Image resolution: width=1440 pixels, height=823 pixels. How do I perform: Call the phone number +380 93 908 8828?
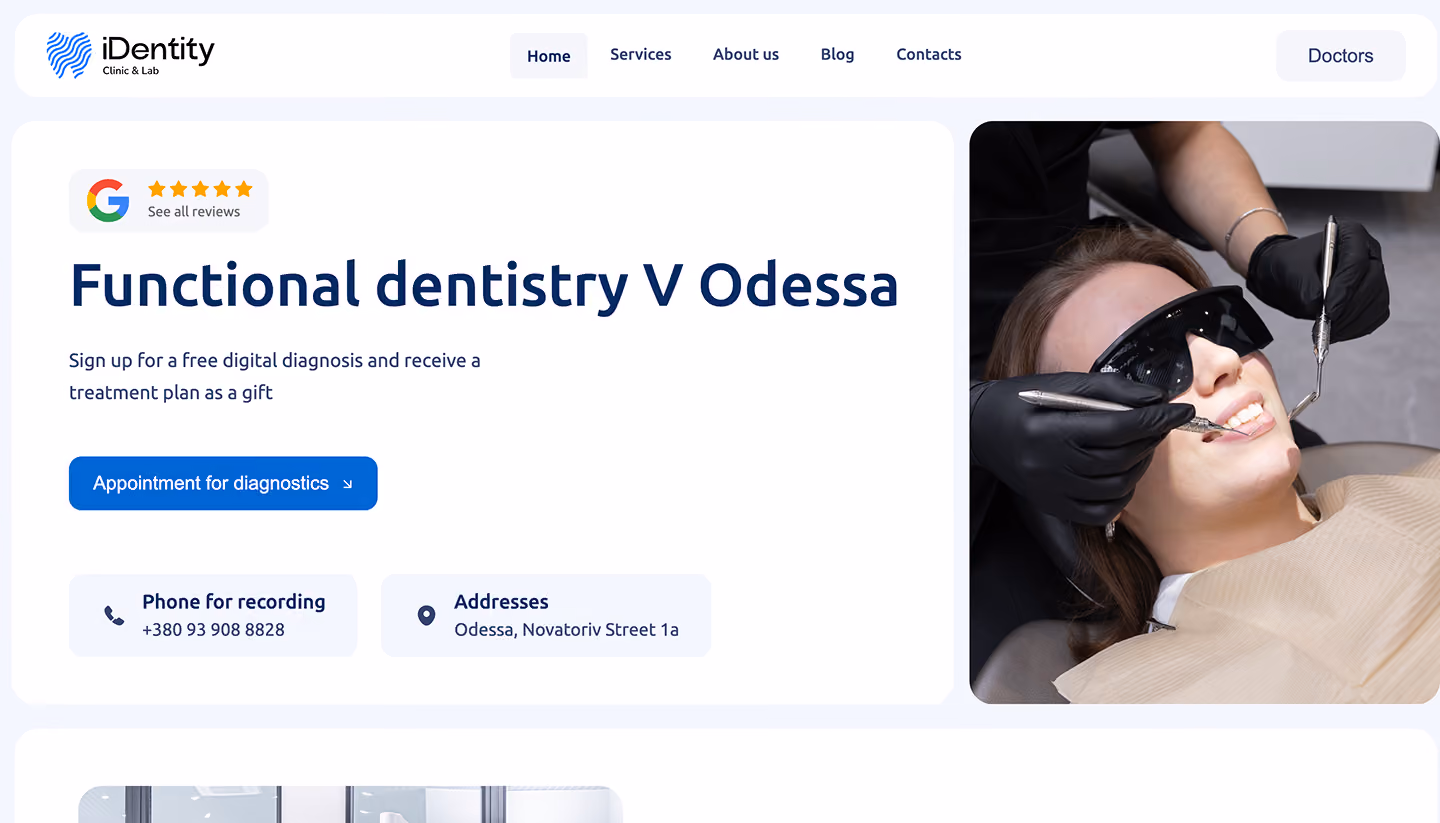(x=213, y=630)
